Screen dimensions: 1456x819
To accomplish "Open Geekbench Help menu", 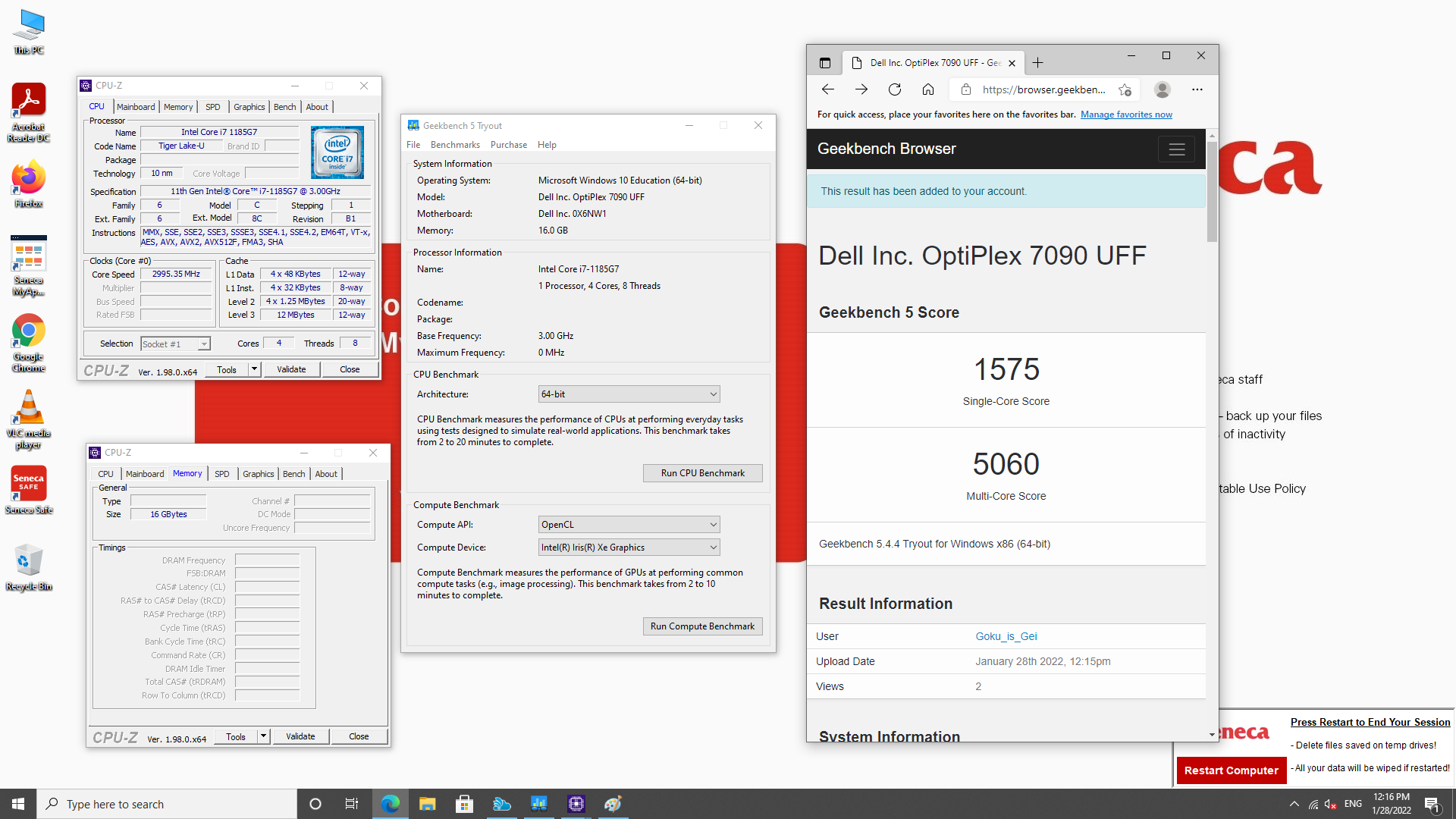I will 547,145.
